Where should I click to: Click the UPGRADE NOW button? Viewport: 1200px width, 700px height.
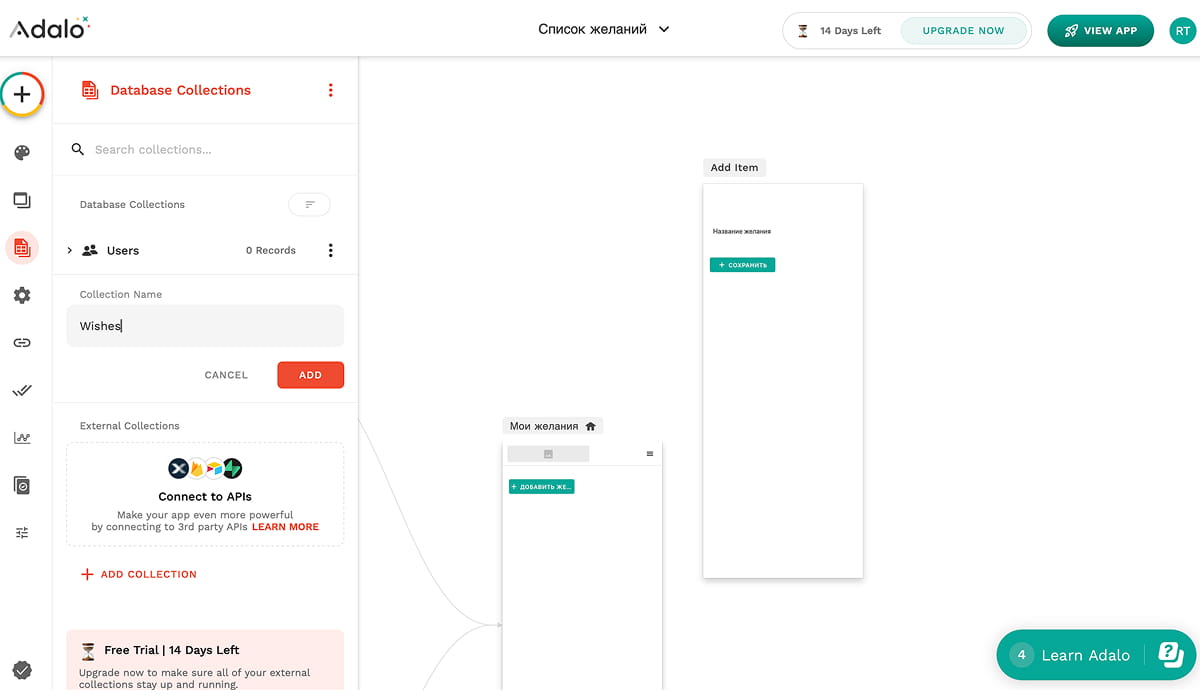[963, 31]
